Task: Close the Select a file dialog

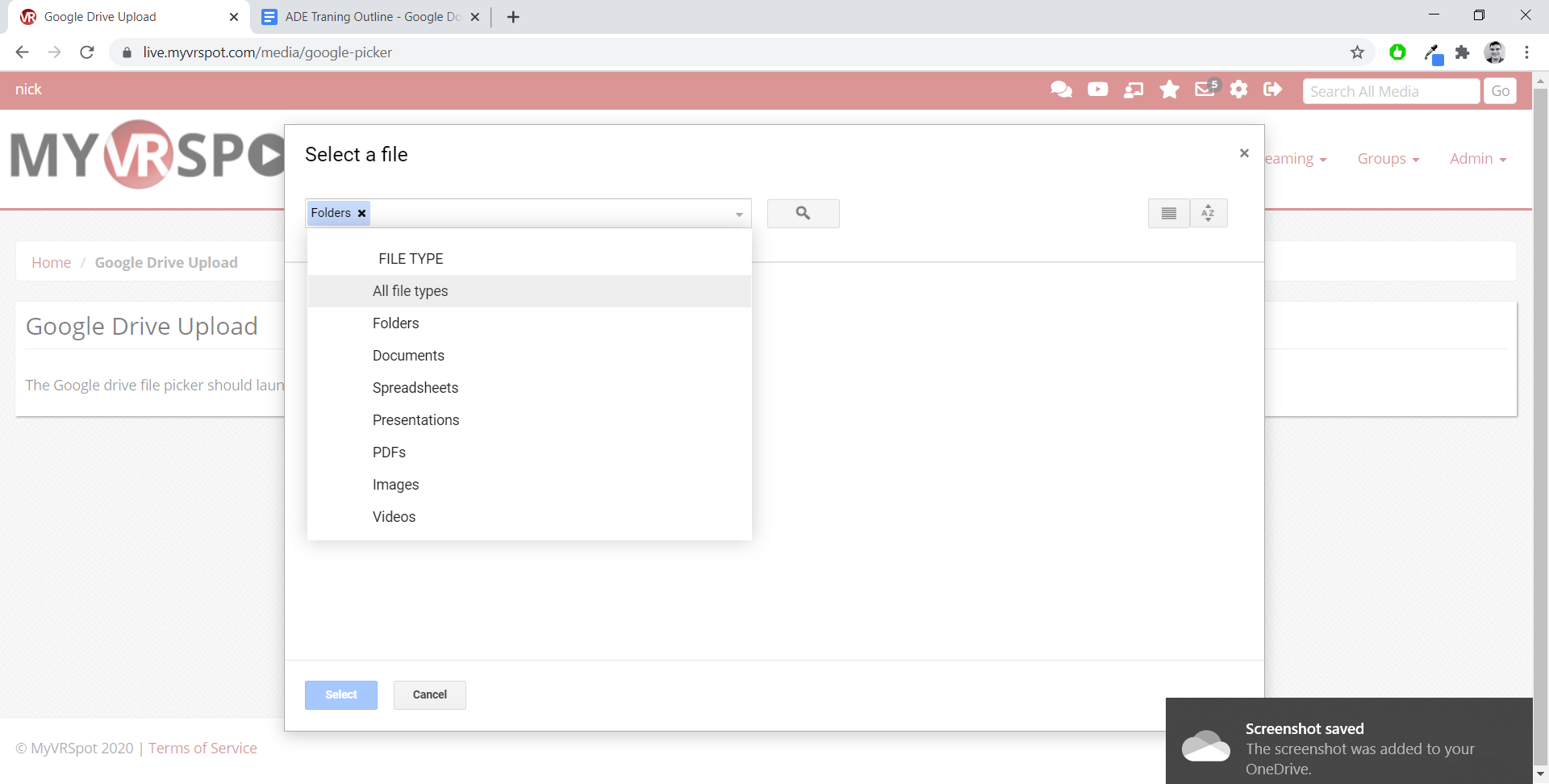Action: pyautogui.click(x=1244, y=153)
